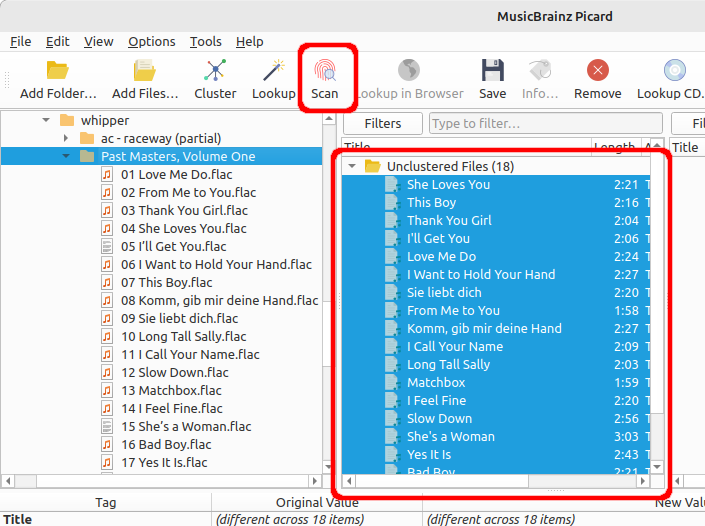This screenshot has height=526, width=705.
Task: Click the Add Folder toolbar icon
Action: [x=58, y=71]
